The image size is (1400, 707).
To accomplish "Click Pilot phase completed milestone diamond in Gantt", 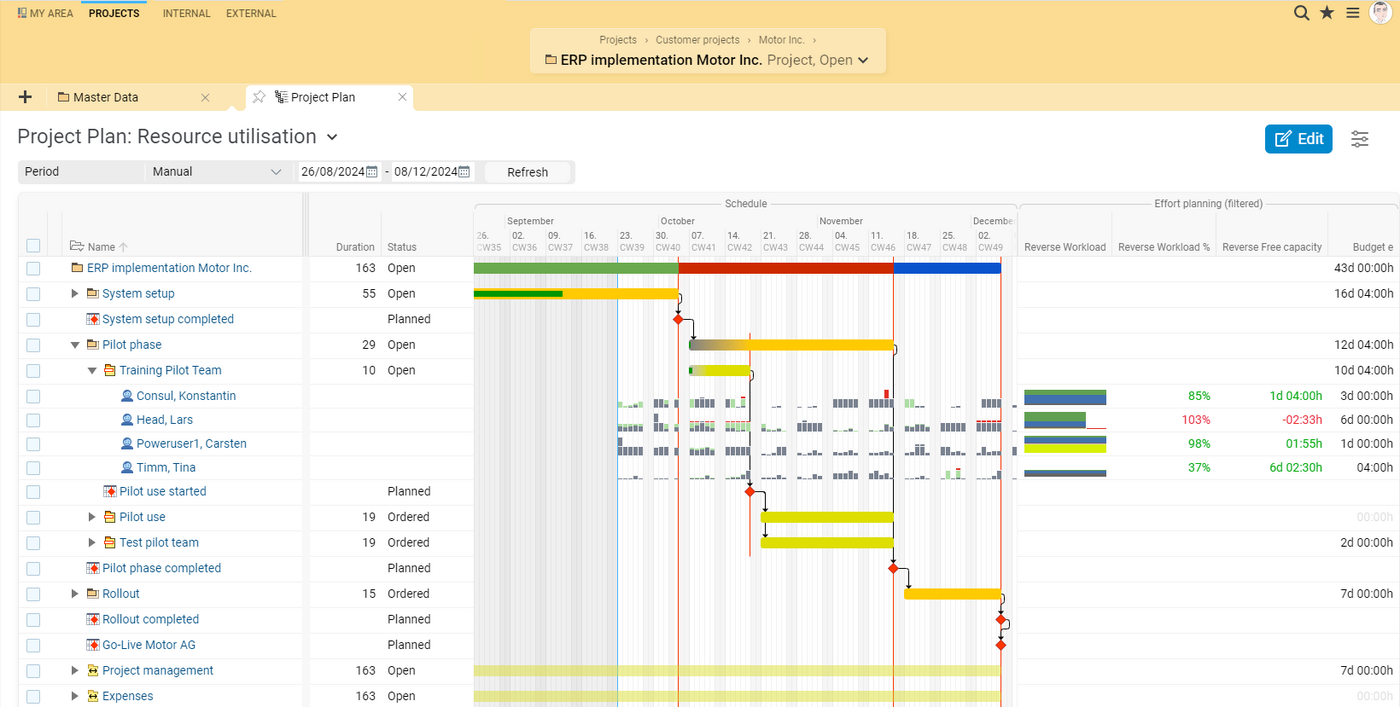I will click(893, 568).
